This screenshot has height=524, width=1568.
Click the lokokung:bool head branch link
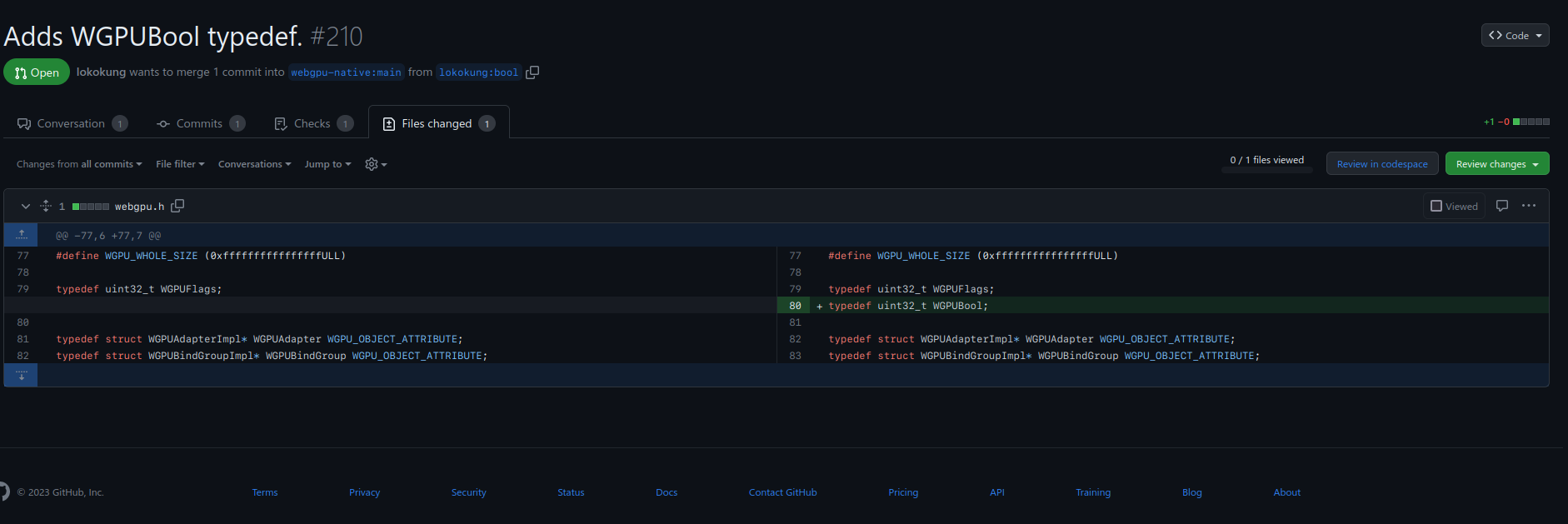pyautogui.click(x=479, y=72)
